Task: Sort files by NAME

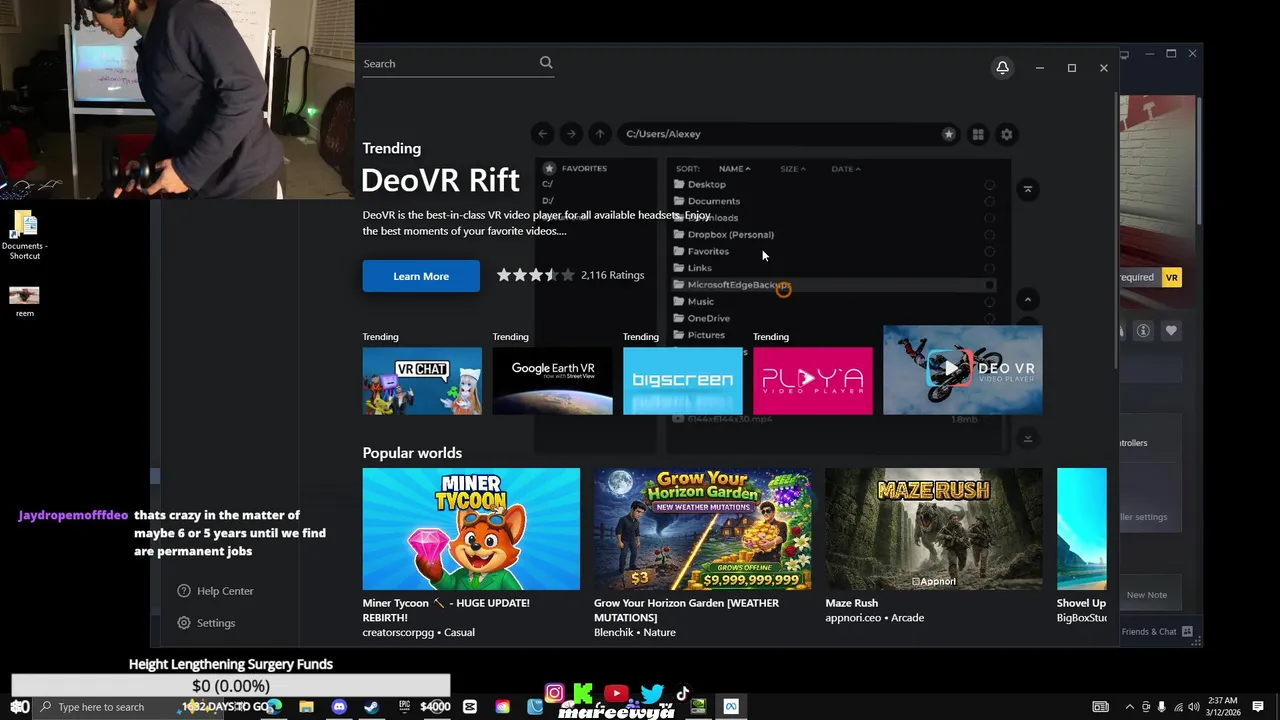Action: pos(734,169)
